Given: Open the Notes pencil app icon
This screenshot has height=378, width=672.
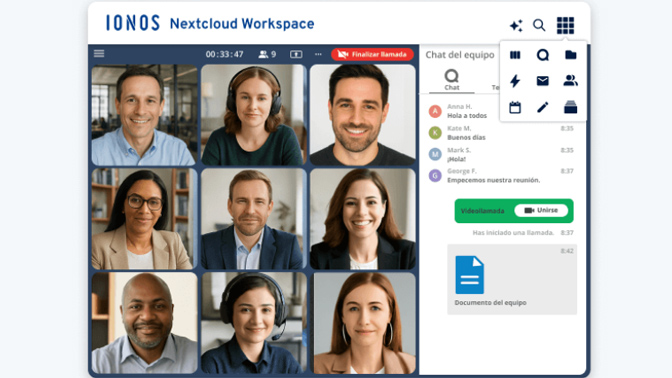Looking at the screenshot, I should click(543, 107).
